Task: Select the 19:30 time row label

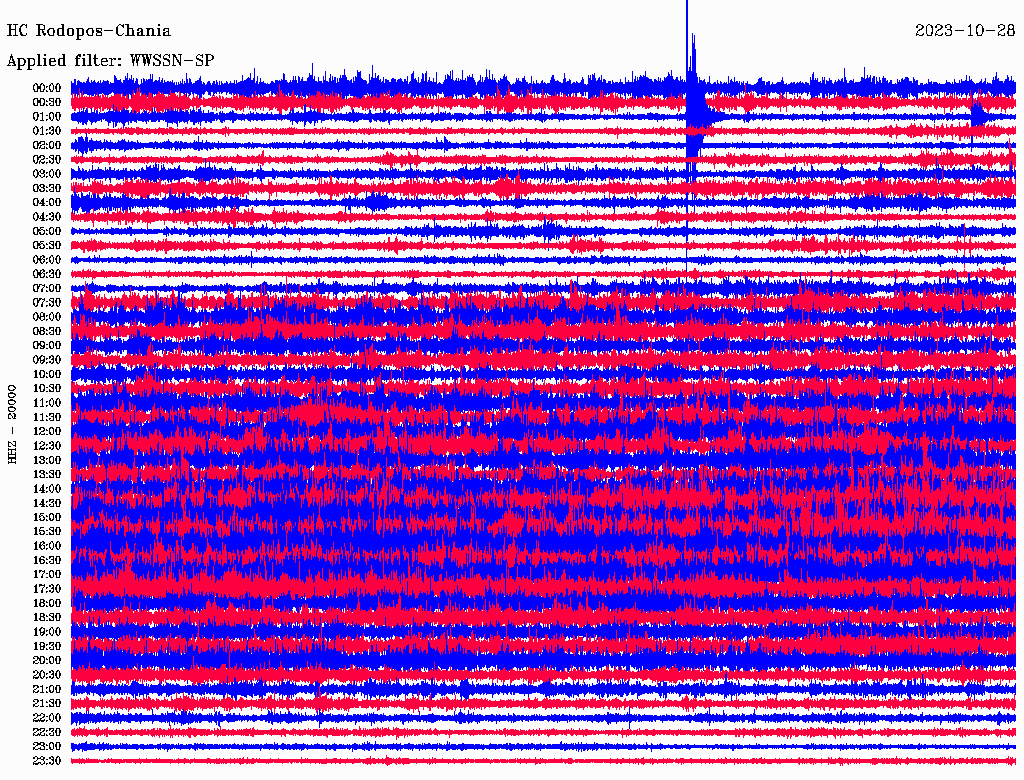Action: (47, 647)
